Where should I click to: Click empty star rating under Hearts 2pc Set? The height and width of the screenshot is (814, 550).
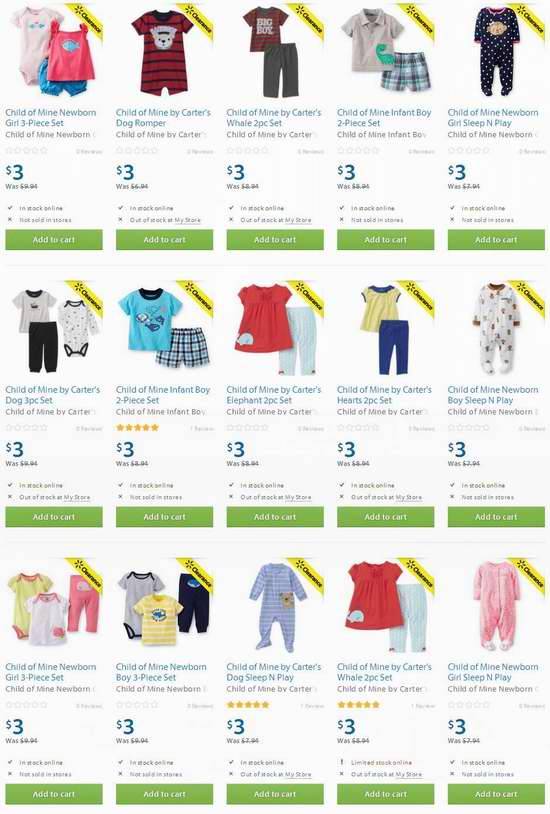click(359, 428)
